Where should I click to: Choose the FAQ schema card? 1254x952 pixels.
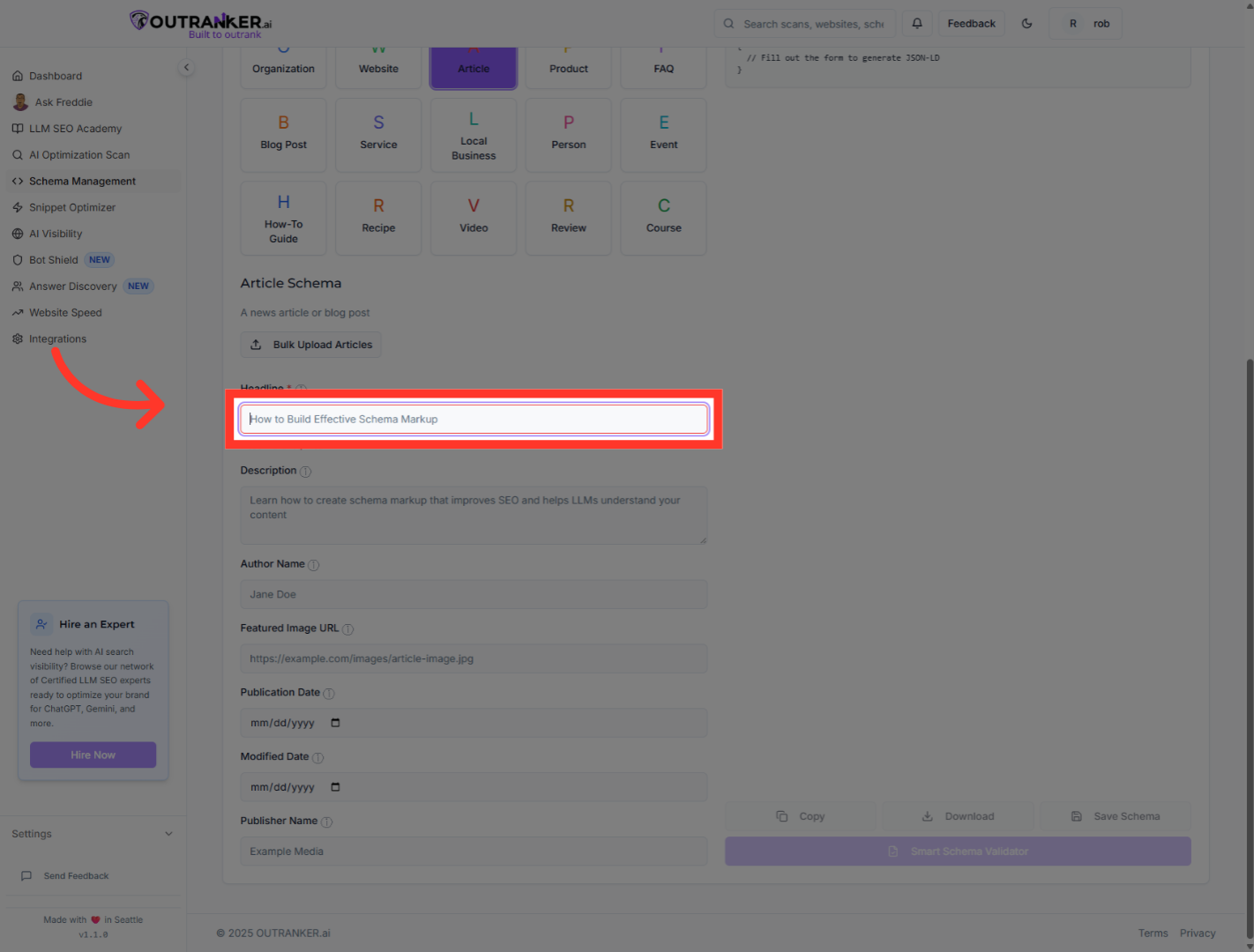[664, 68]
